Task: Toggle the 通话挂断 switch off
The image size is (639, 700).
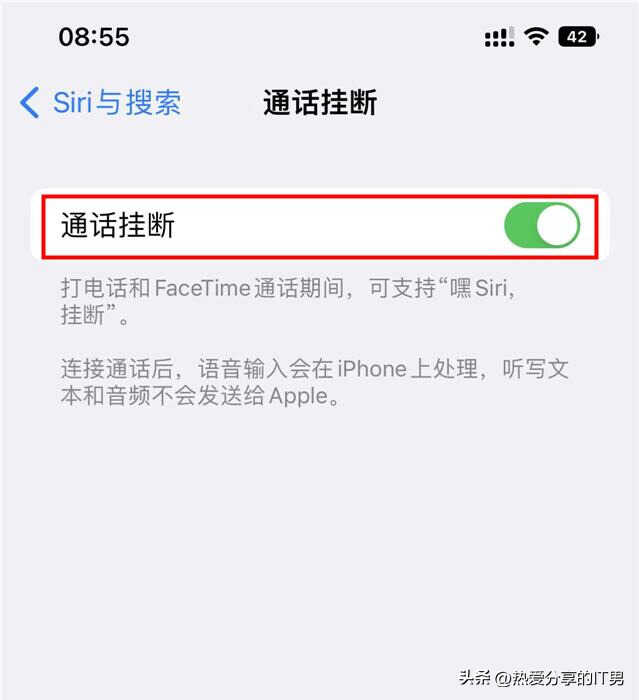Action: [x=542, y=225]
